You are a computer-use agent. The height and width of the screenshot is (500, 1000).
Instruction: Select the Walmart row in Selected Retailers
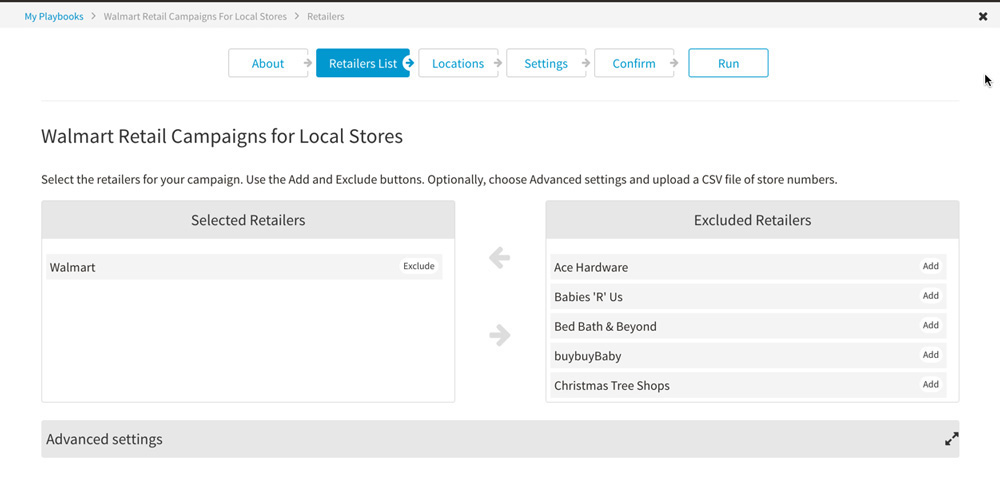(x=244, y=267)
